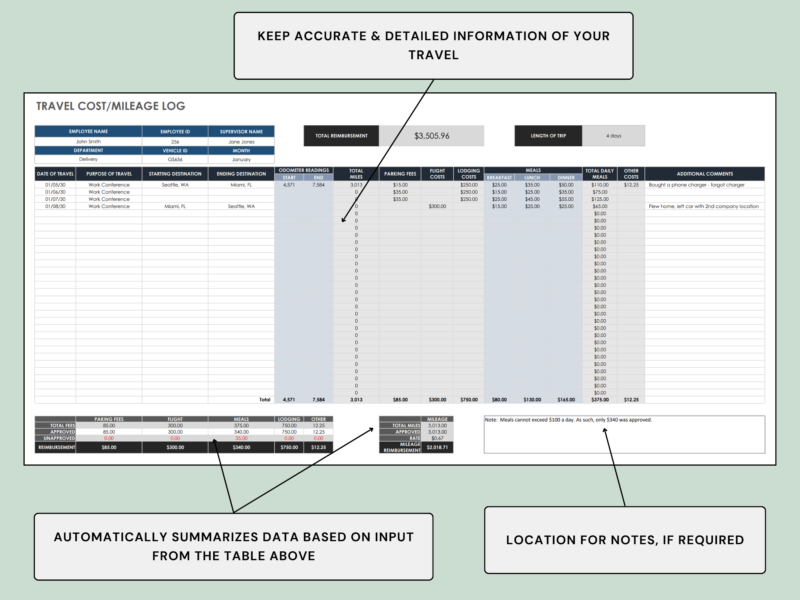Select supervisor name cell 'Jane Jones'
Screen dimensions: 800x600
[241, 141]
